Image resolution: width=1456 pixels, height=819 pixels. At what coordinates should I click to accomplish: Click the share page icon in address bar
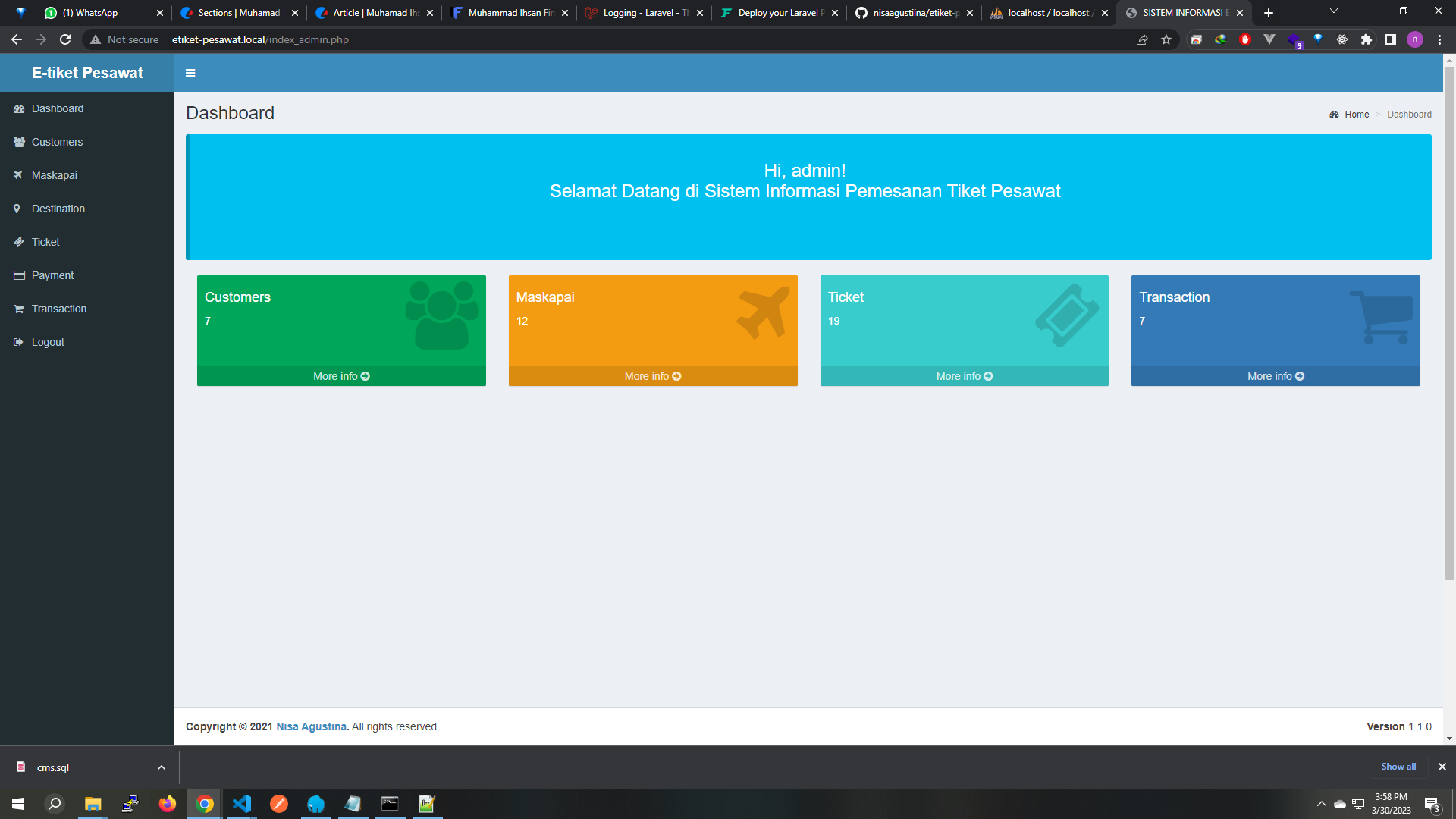(x=1142, y=39)
